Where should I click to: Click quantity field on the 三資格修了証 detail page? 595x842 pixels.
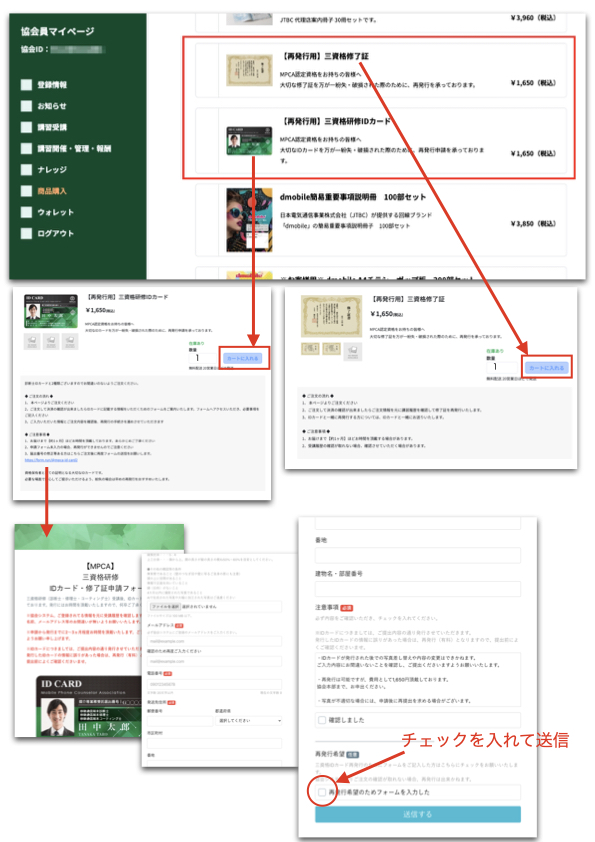[502, 367]
